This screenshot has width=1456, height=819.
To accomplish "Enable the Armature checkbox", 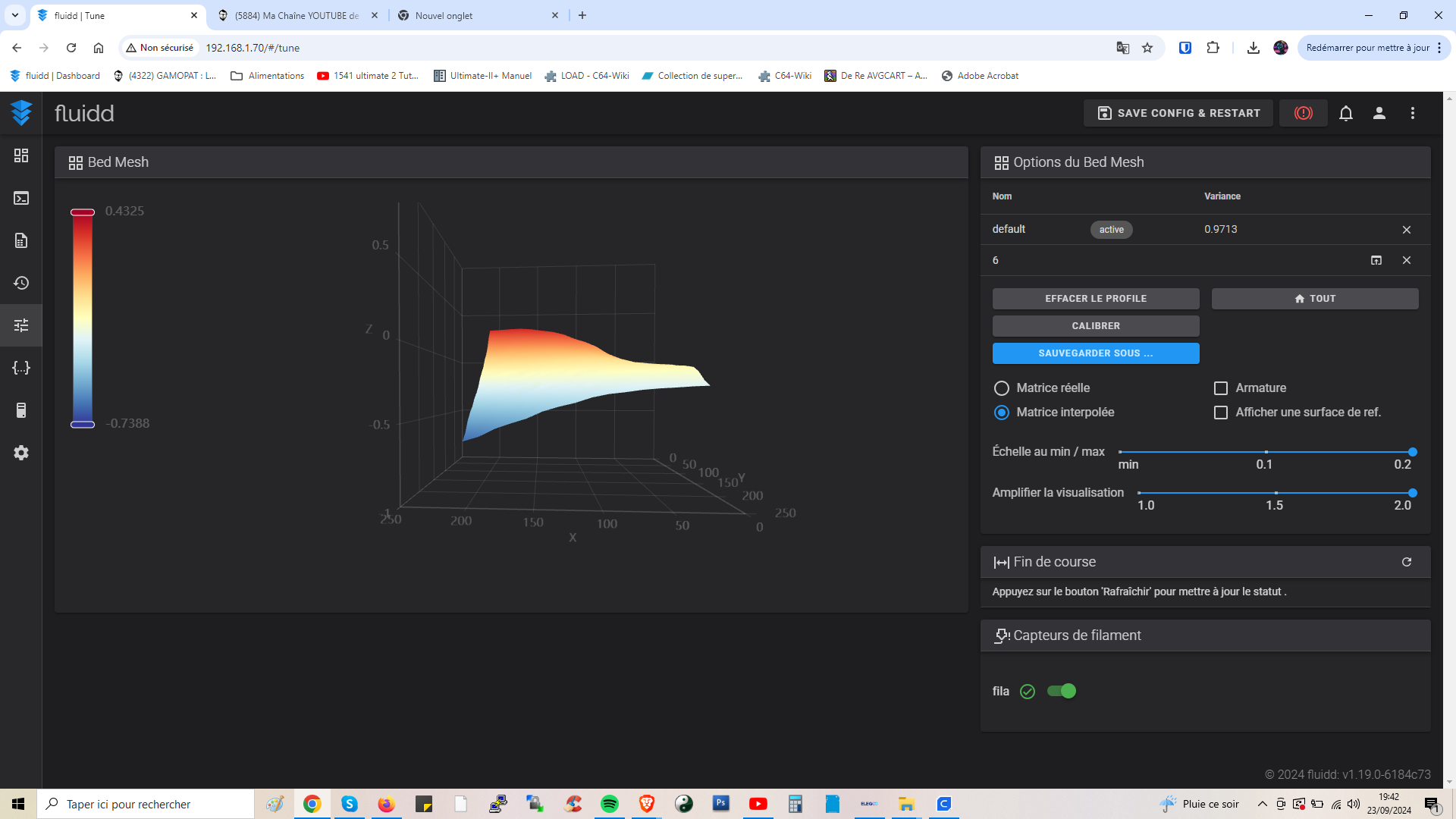I will 1220,388.
